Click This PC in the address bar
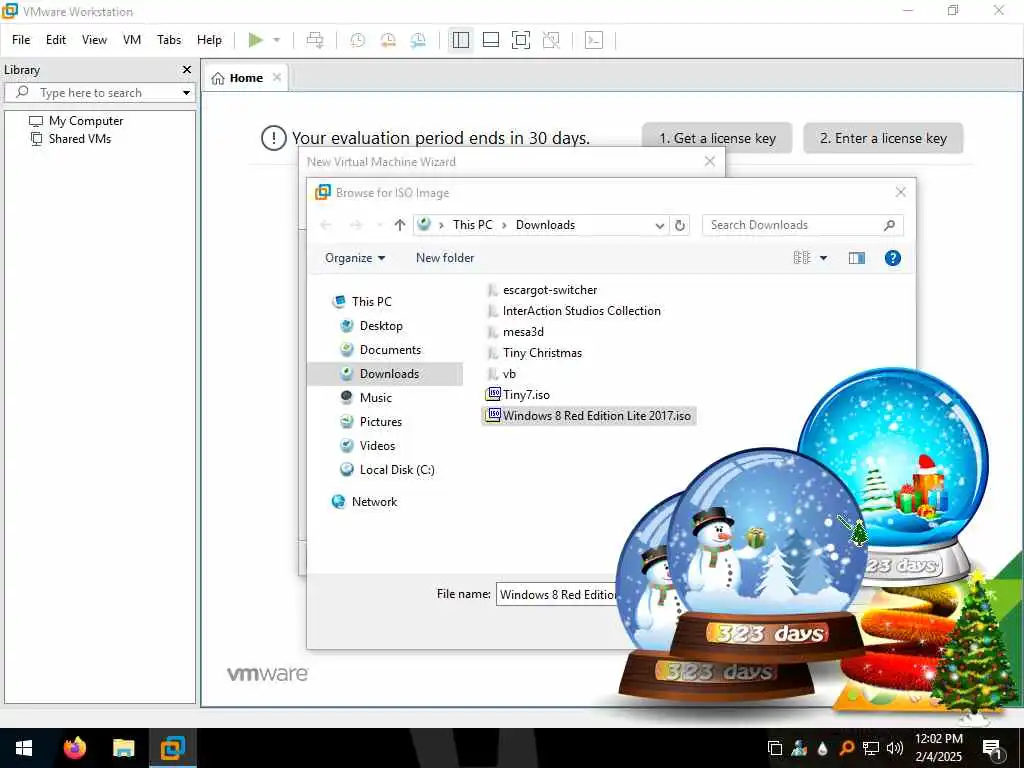Image resolution: width=1024 pixels, height=768 pixels. [x=473, y=225]
